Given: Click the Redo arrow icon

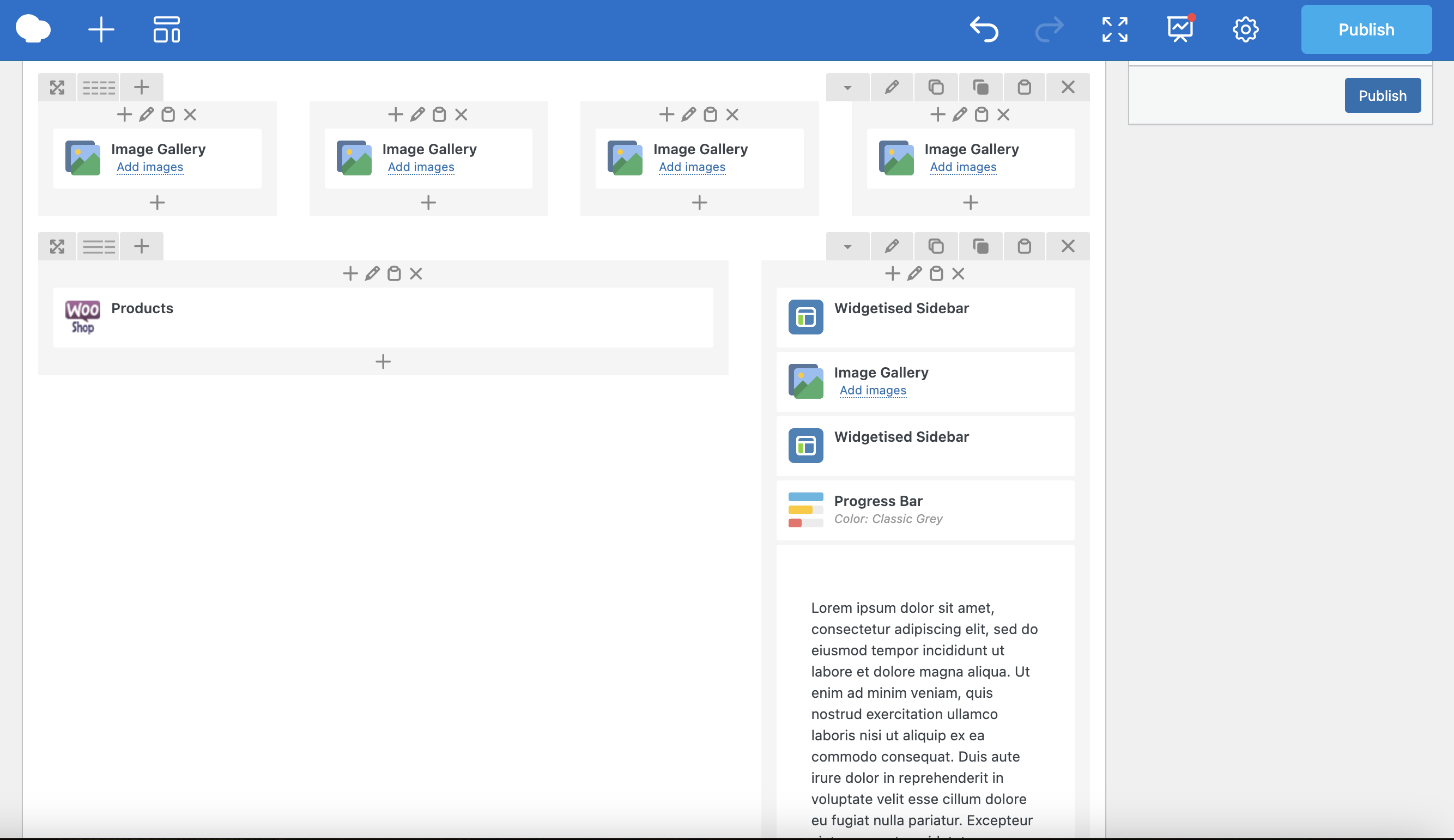Looking at the screenshot, I should (1049, 29).
